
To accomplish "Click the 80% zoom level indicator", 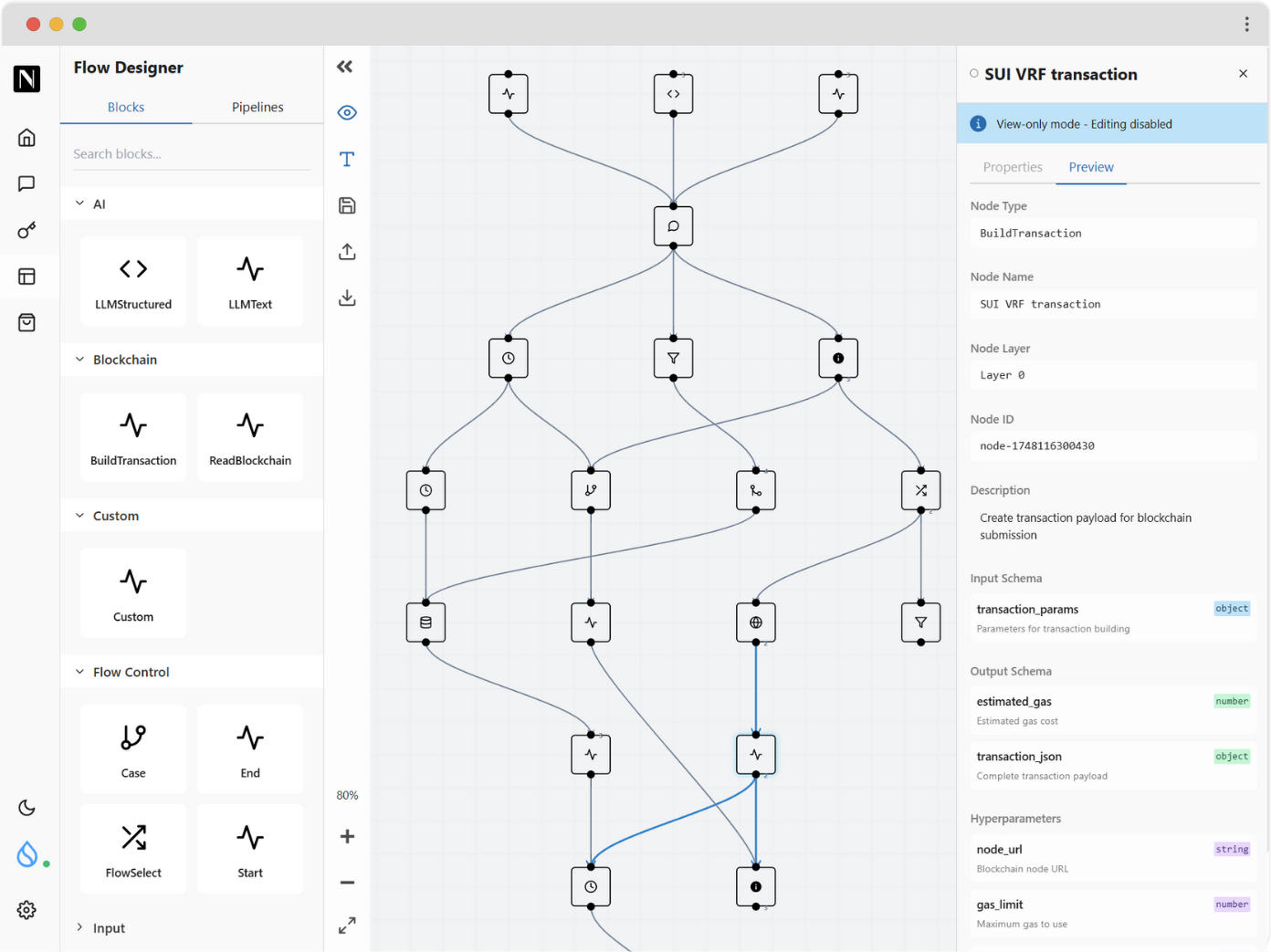I will coord(347,795).
